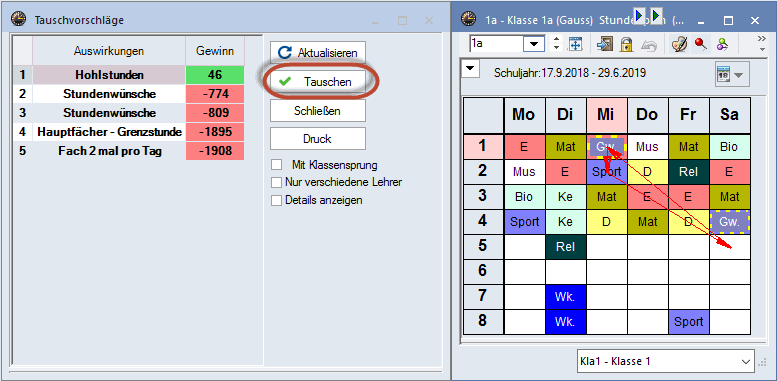Open the 1a class selector dropdown
The image size is (777, 381).
[534, 44]
